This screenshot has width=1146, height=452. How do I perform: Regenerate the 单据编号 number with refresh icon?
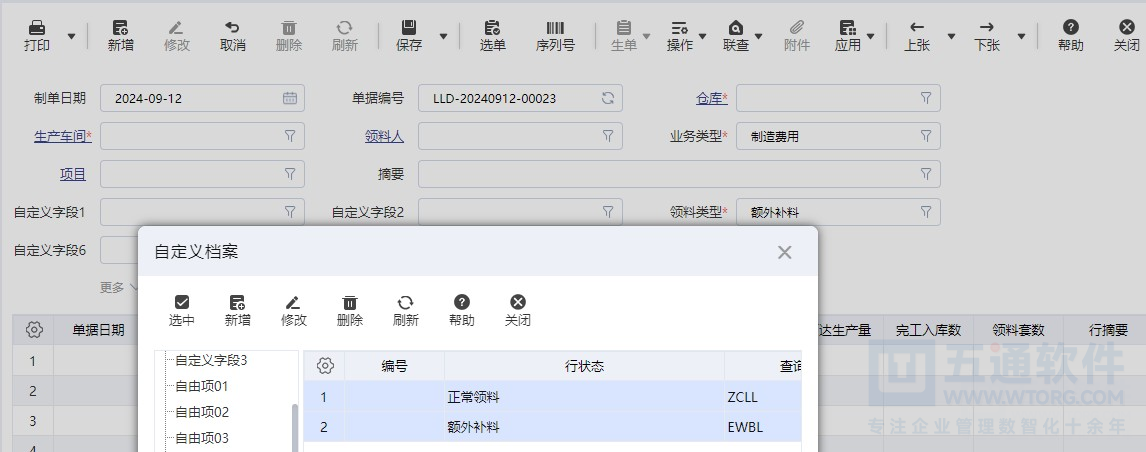click(607, 98)
